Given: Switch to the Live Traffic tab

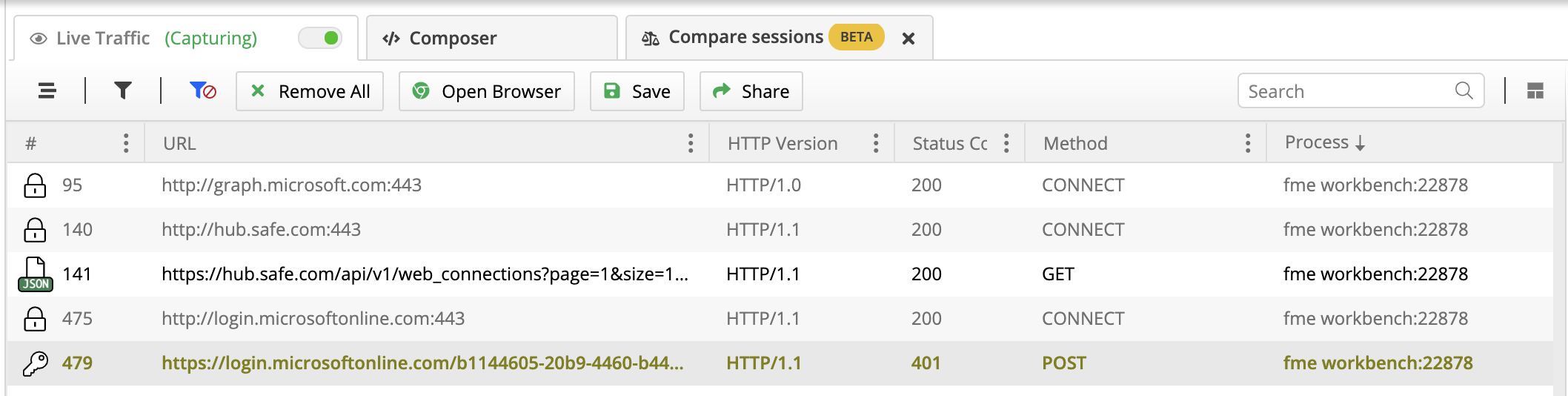Looking at the screenshot, I should (x=185, y=38).
